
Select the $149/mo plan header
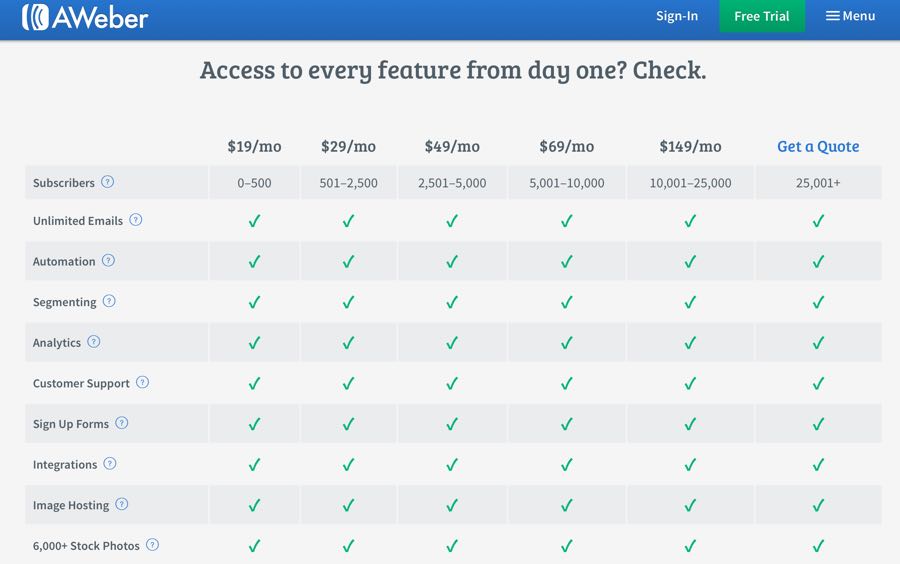(690, 146)
